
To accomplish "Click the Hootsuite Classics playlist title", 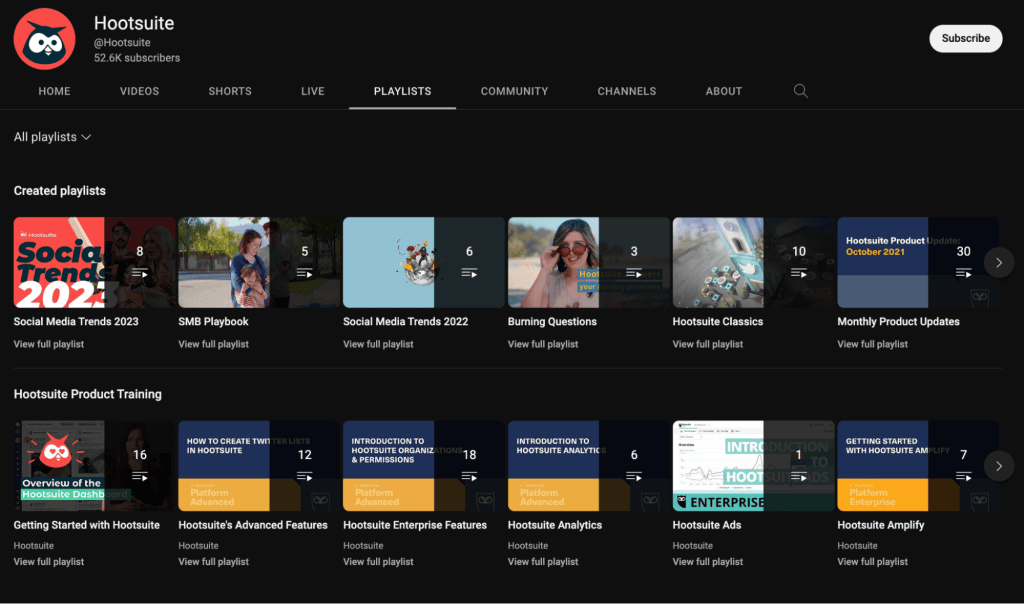I will 718,322.
